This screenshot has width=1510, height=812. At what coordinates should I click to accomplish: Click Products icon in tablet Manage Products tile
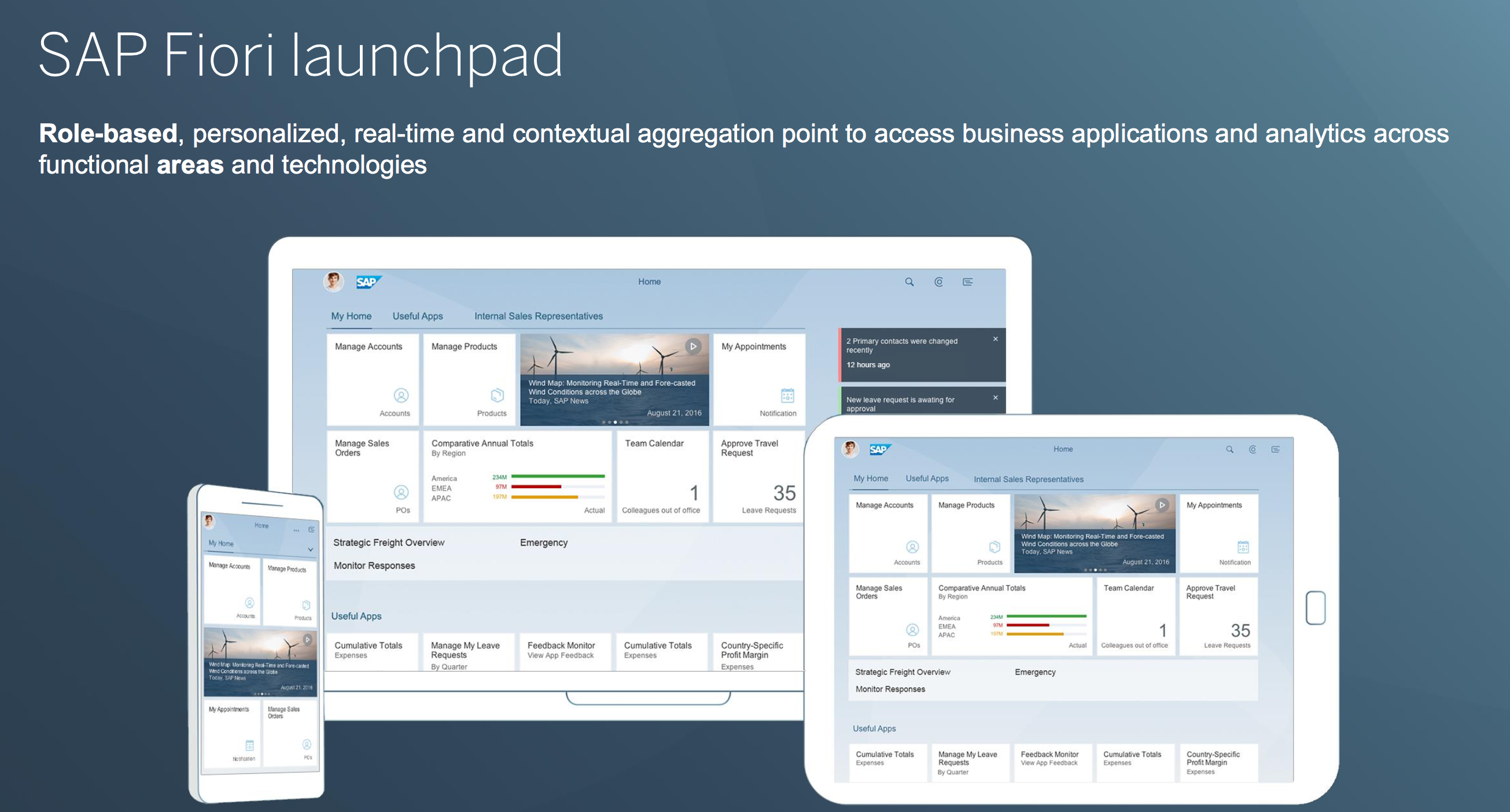tap(995, 547)
